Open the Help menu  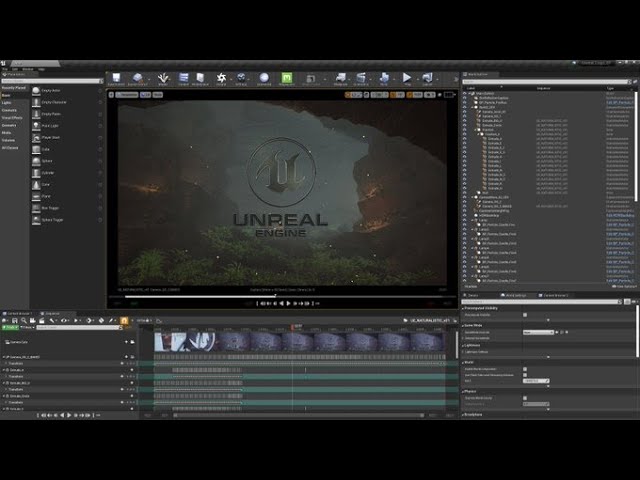pyautogui.click(x=41, y=69)
